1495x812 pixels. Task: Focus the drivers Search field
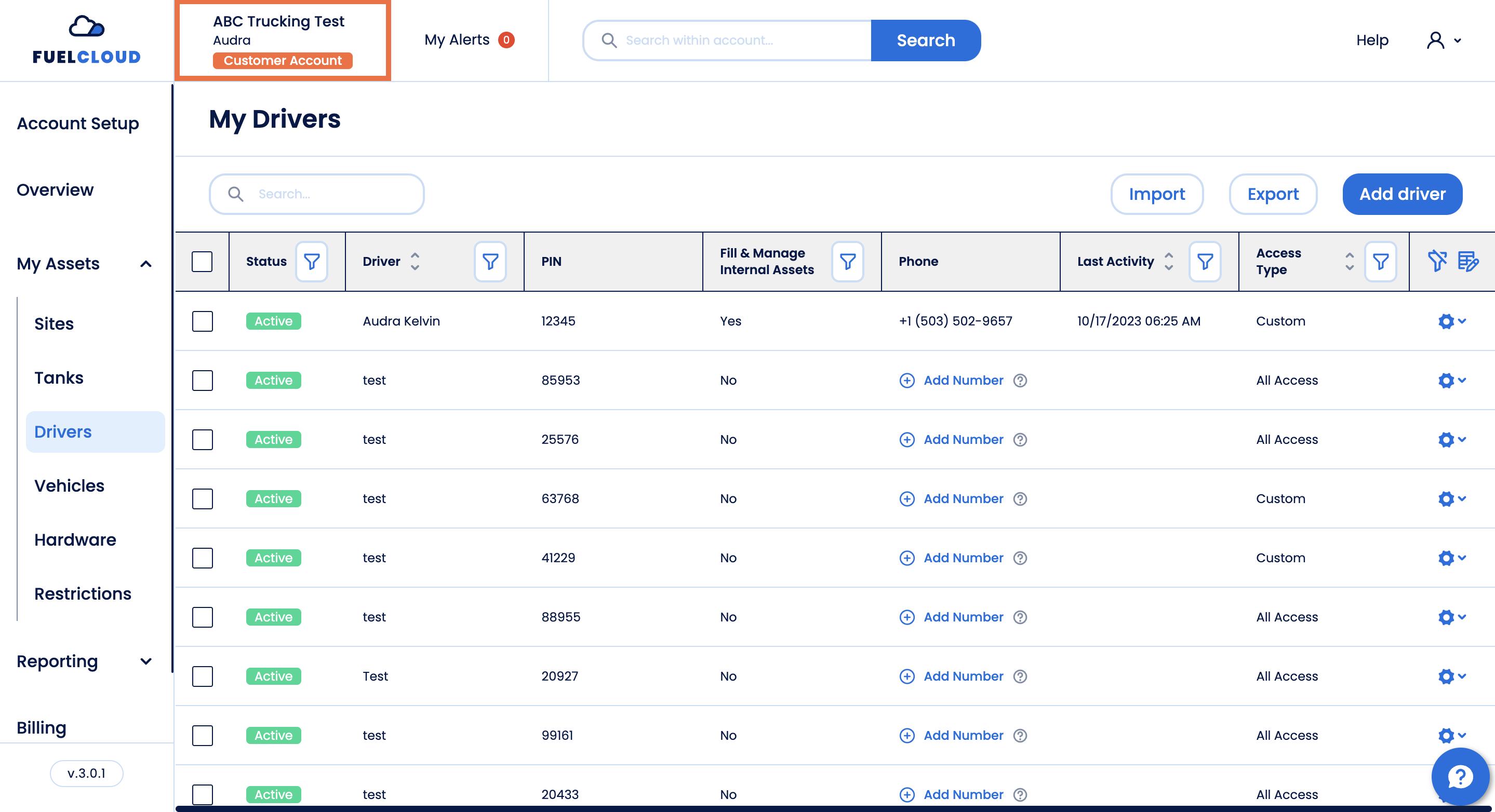[x=317, y=194]
